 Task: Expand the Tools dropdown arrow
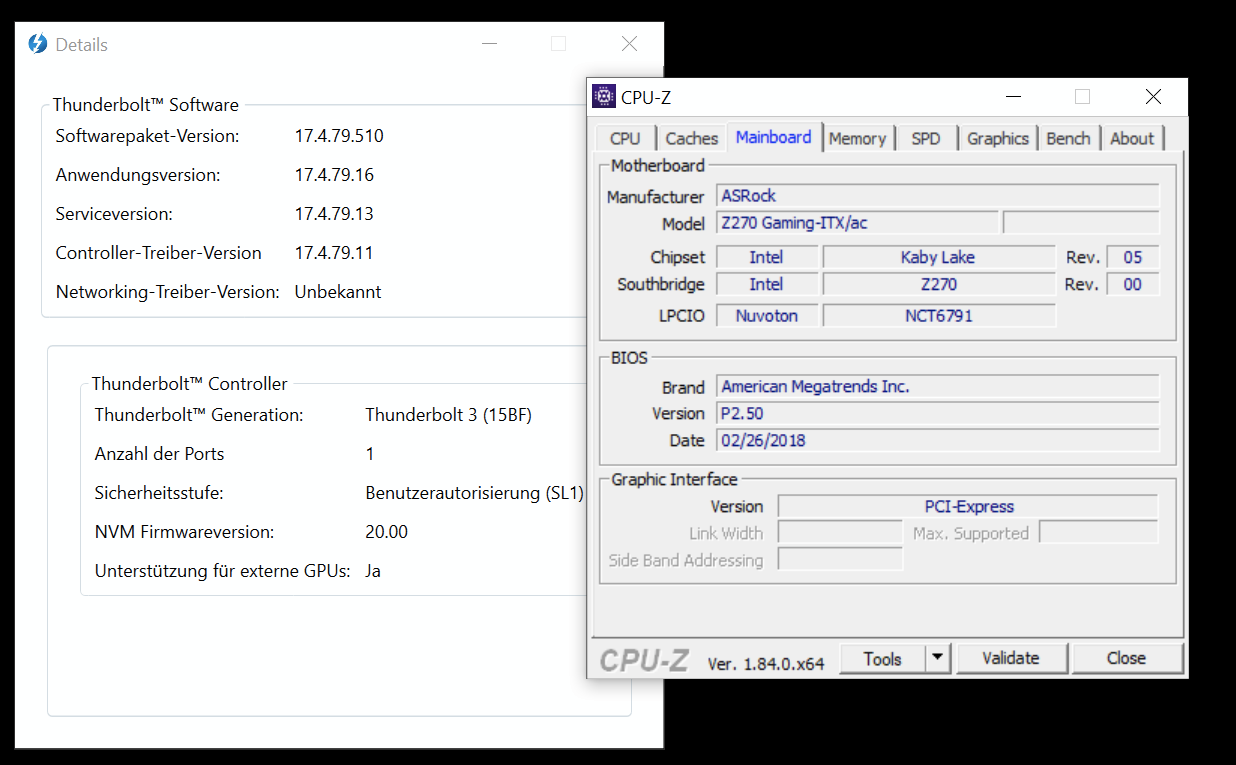click(x=937, y=658)
